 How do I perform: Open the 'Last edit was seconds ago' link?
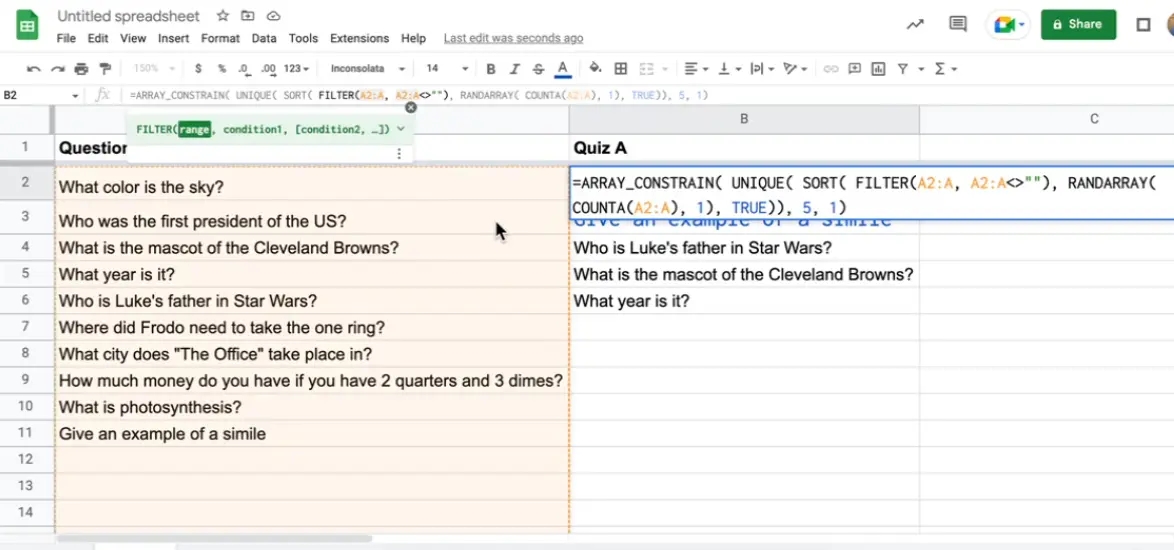tap(513, 38)
